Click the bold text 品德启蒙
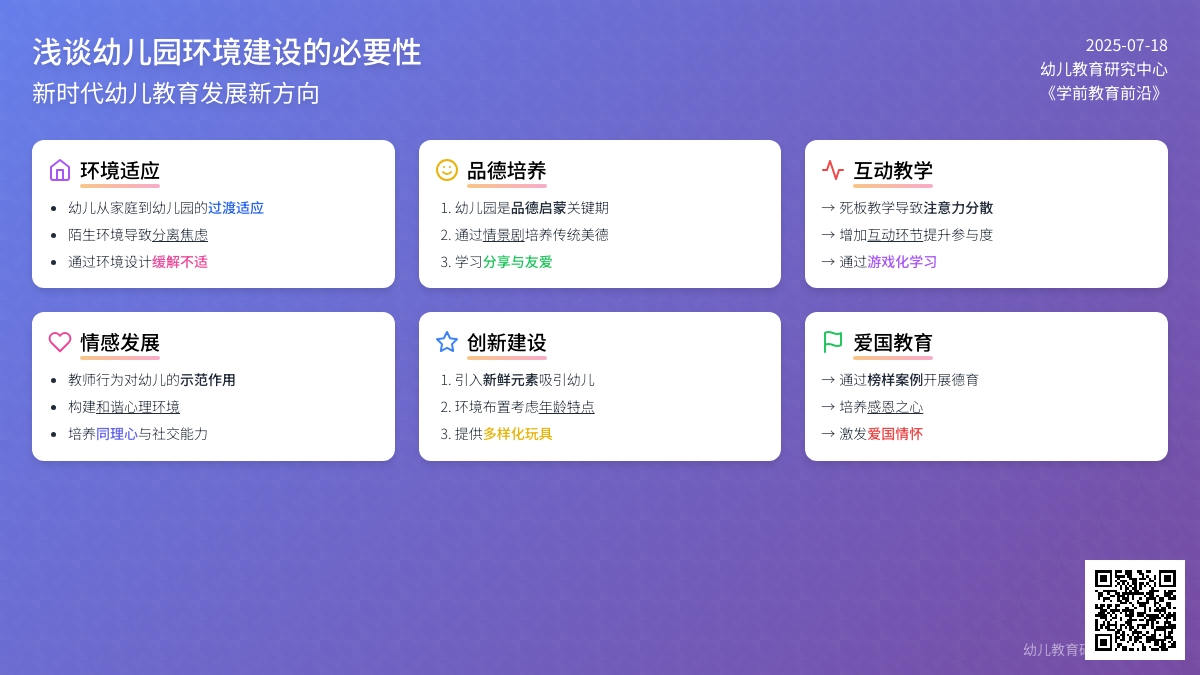This screenshot has width=1200, height=675. click(x=539, y=208)
